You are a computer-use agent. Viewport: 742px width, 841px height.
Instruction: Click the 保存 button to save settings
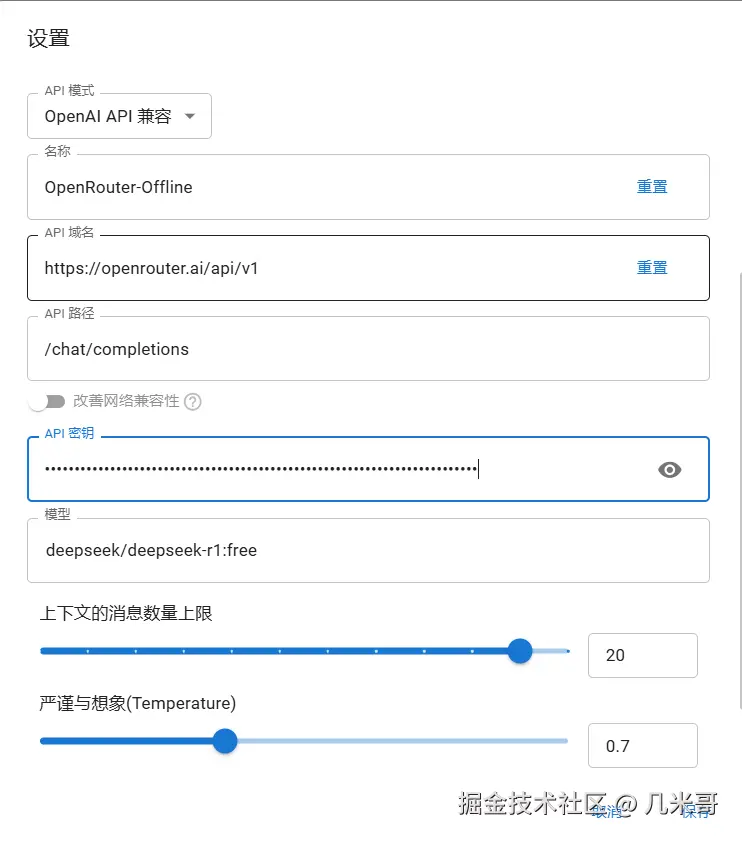696,812
